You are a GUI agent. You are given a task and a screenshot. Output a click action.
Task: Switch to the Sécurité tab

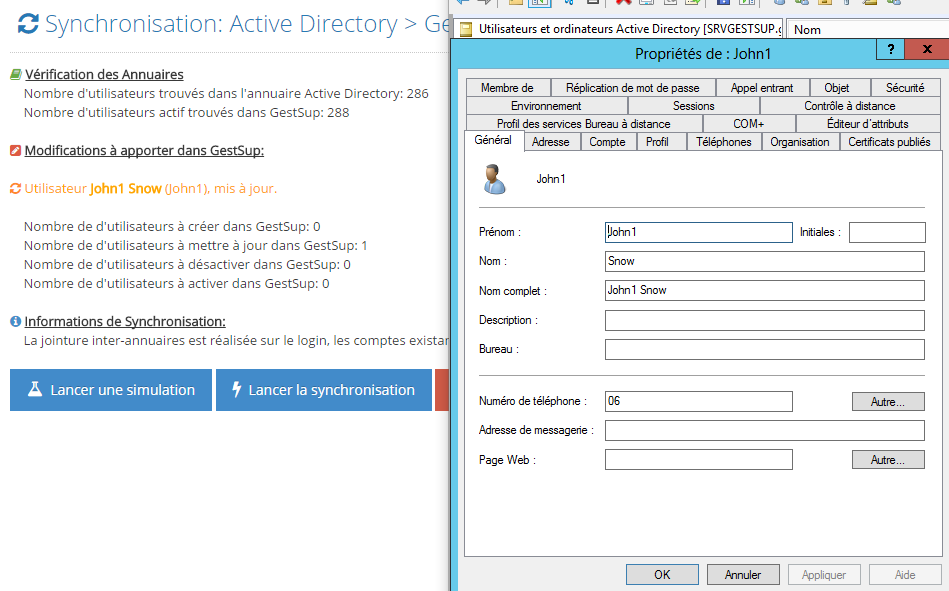[x=905, y=88]
